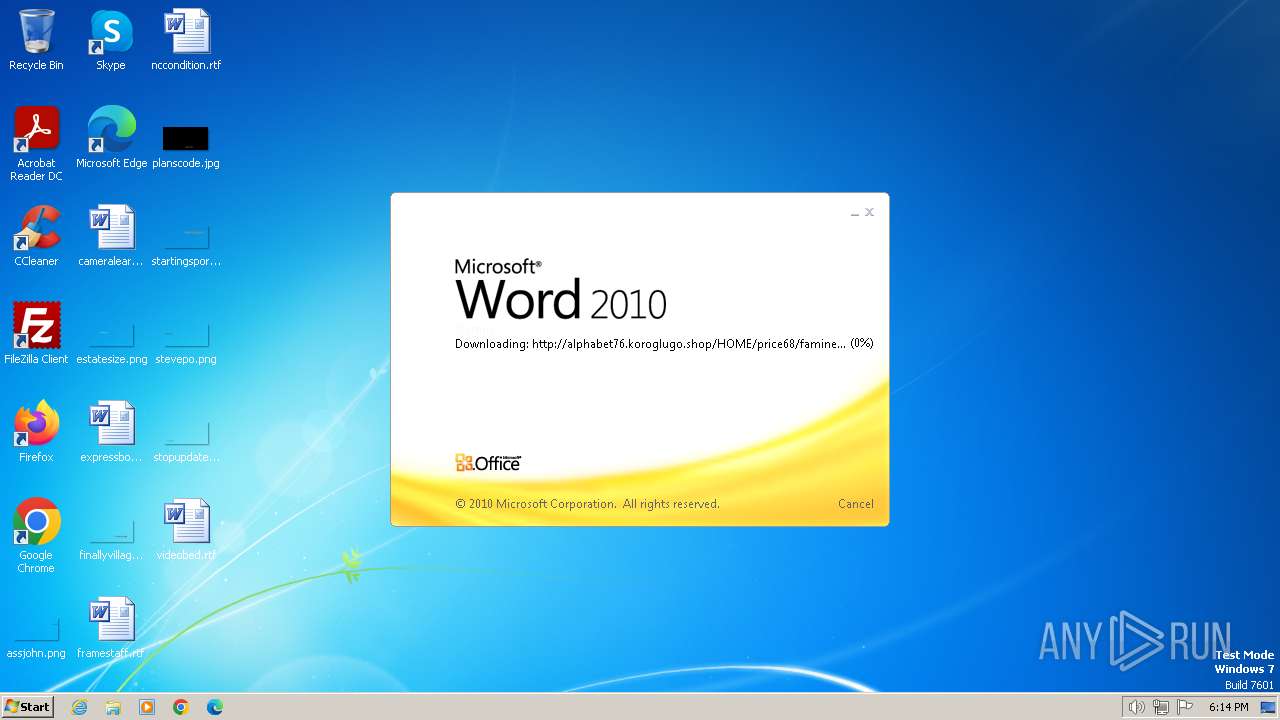Select Microsoft Edge desktop shortcut
This screenshot has height=720, width=1280.
tap(111, 138)
